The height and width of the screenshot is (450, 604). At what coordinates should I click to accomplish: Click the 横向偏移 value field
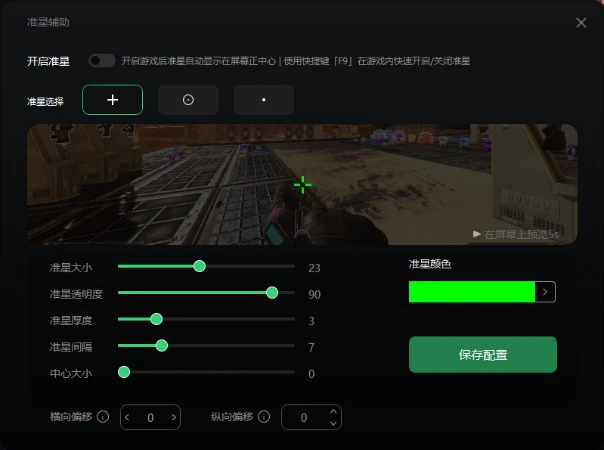pyautogui.click(x=150, y=417)
